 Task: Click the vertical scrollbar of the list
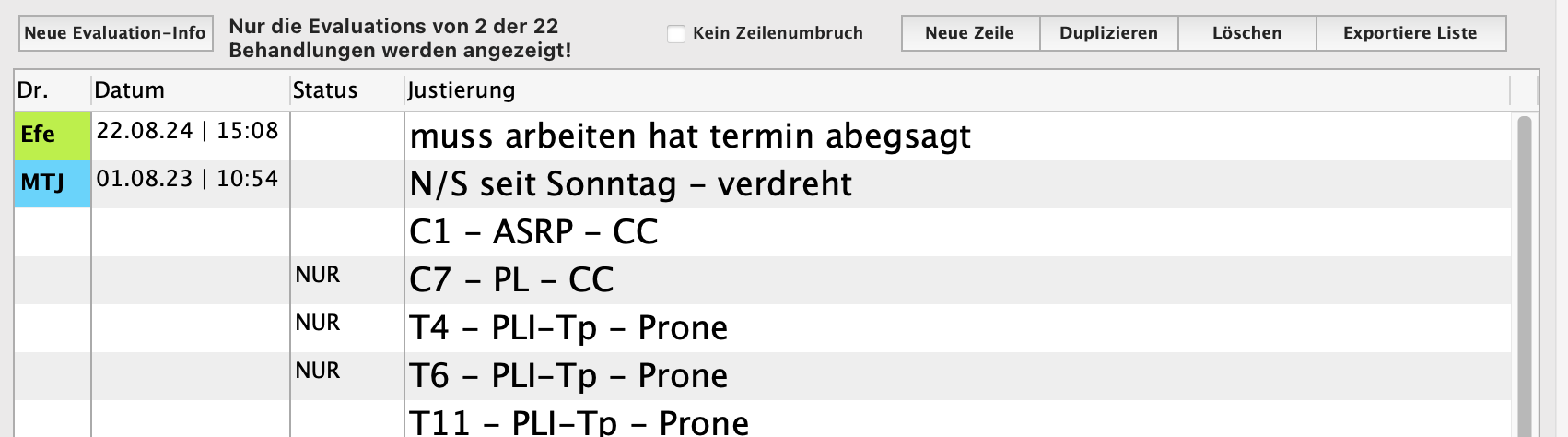tap(1524, 277)
